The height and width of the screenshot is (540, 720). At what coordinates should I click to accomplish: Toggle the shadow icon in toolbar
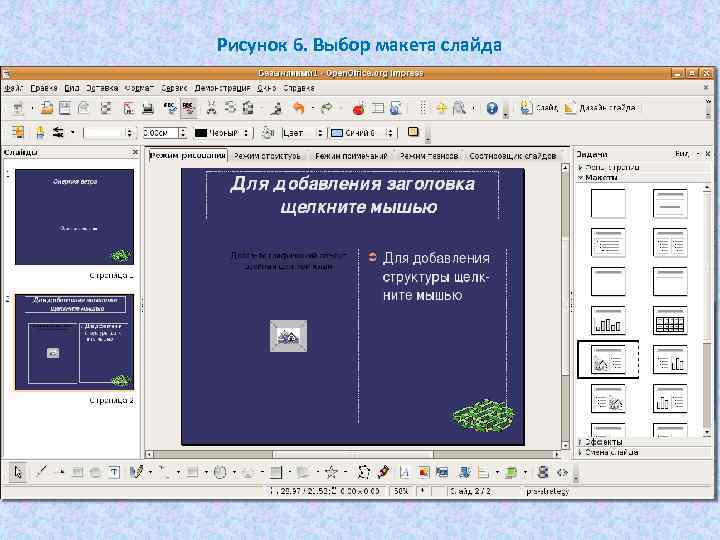[x=413, y=132]
